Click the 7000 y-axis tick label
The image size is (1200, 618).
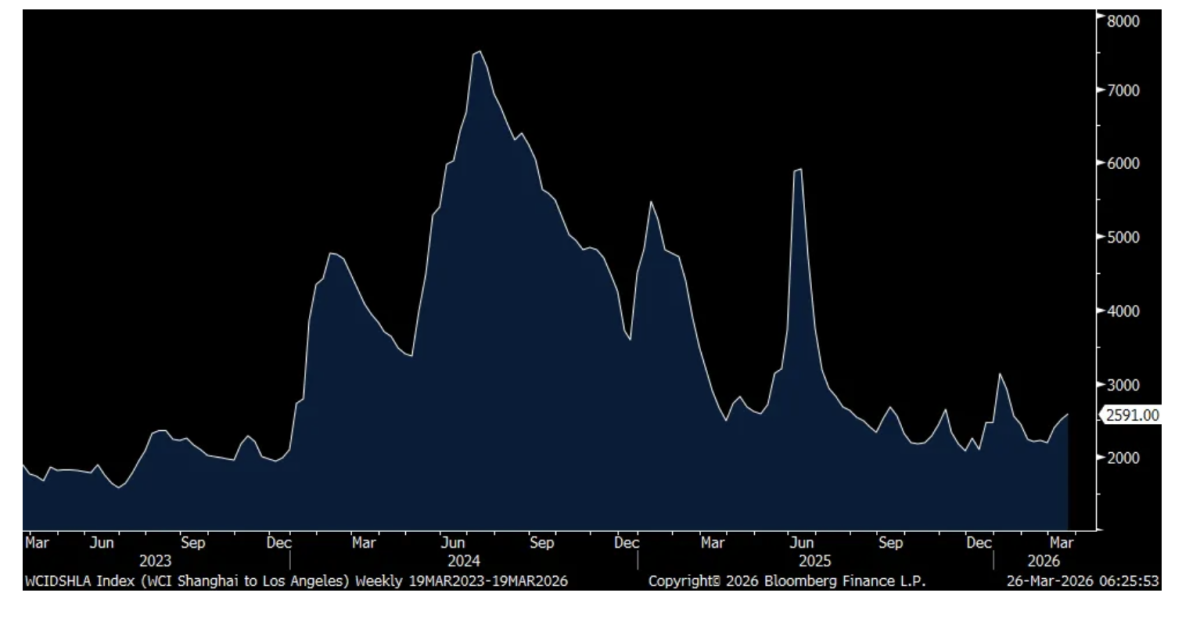tap(1123, 91)
